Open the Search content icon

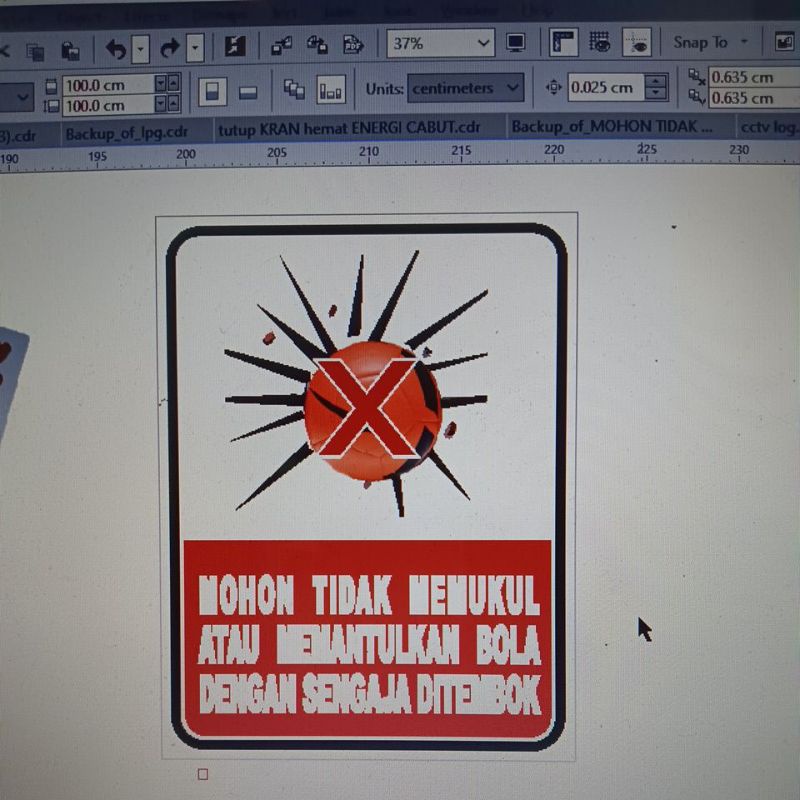[236, 47]
